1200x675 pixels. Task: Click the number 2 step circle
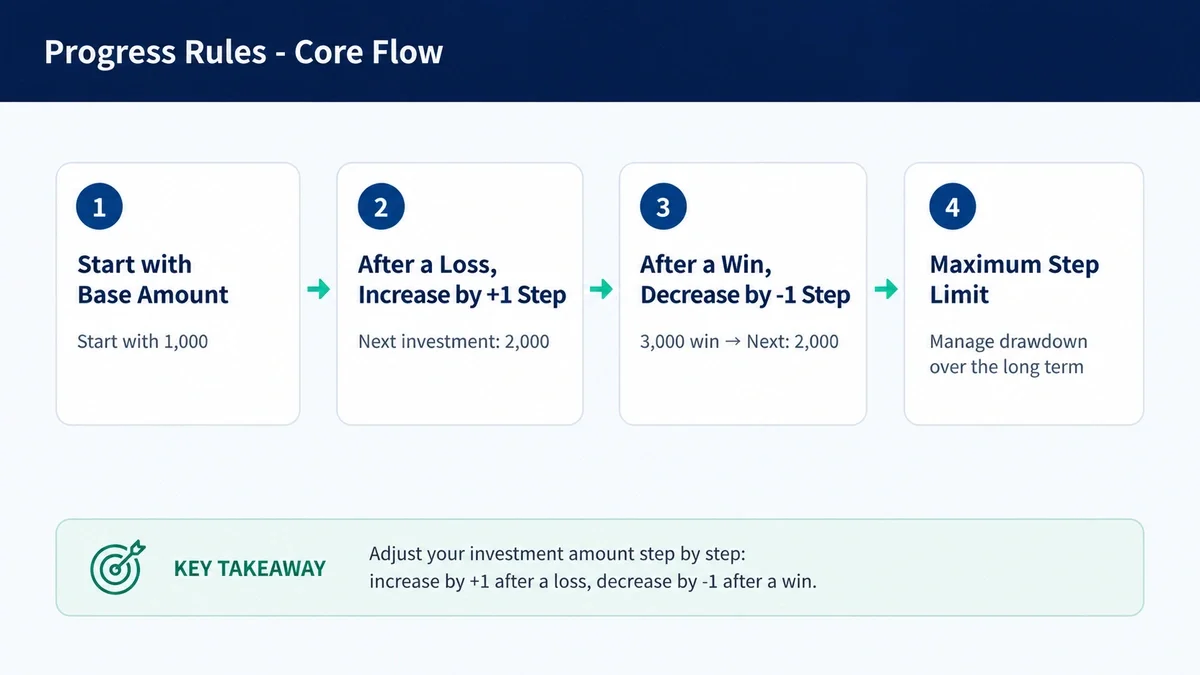tap(381, 207)
